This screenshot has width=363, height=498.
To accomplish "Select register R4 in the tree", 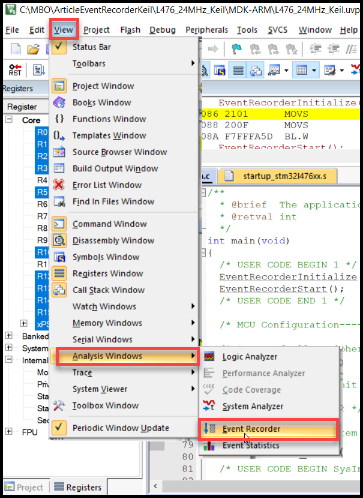I will [x=42, y=180].
